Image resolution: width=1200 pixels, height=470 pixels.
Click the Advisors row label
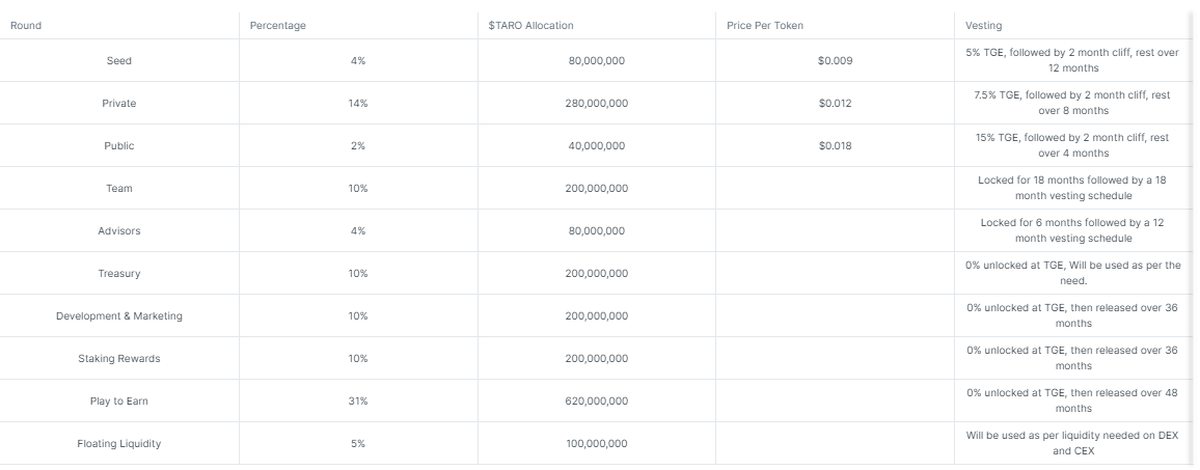coord(119,231)
